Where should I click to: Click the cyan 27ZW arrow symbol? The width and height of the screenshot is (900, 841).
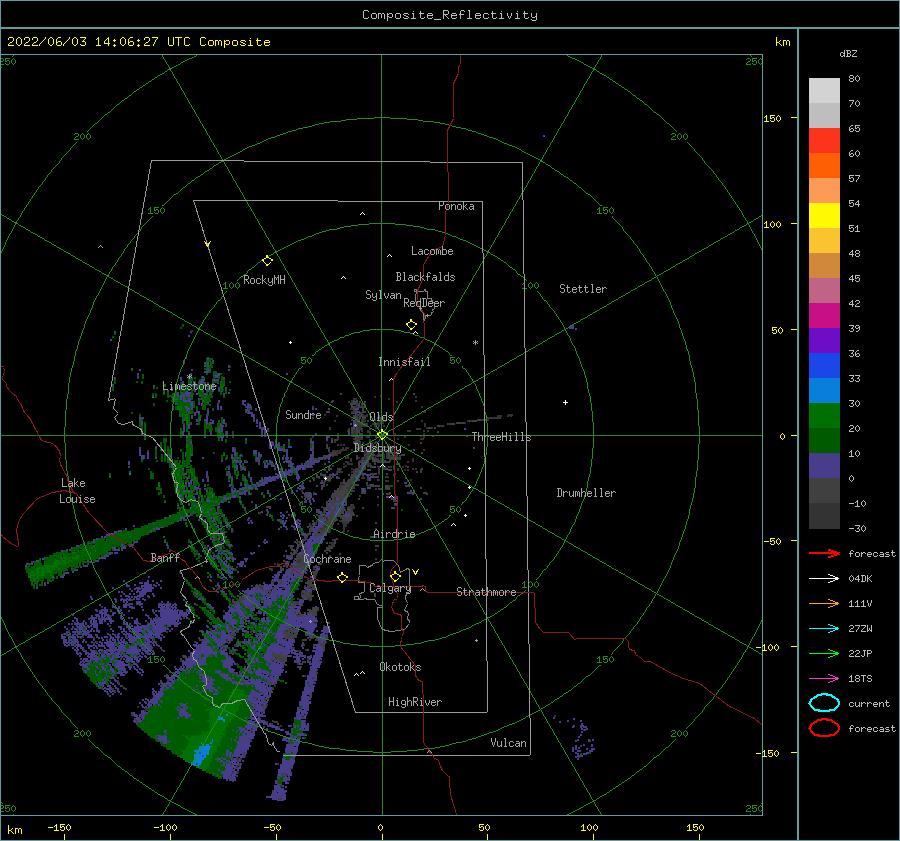(824, 628)
